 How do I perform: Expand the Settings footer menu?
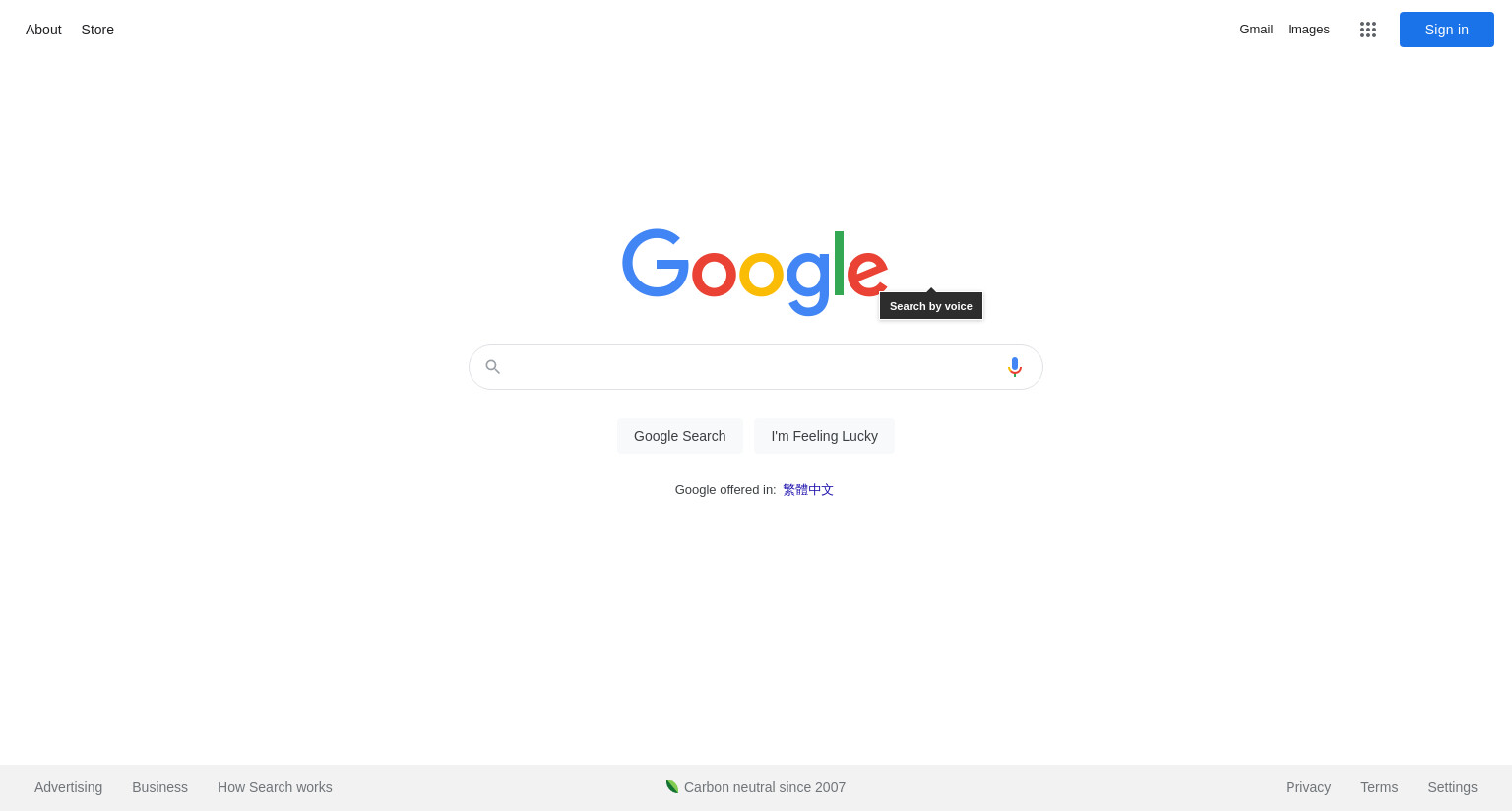1453,787
